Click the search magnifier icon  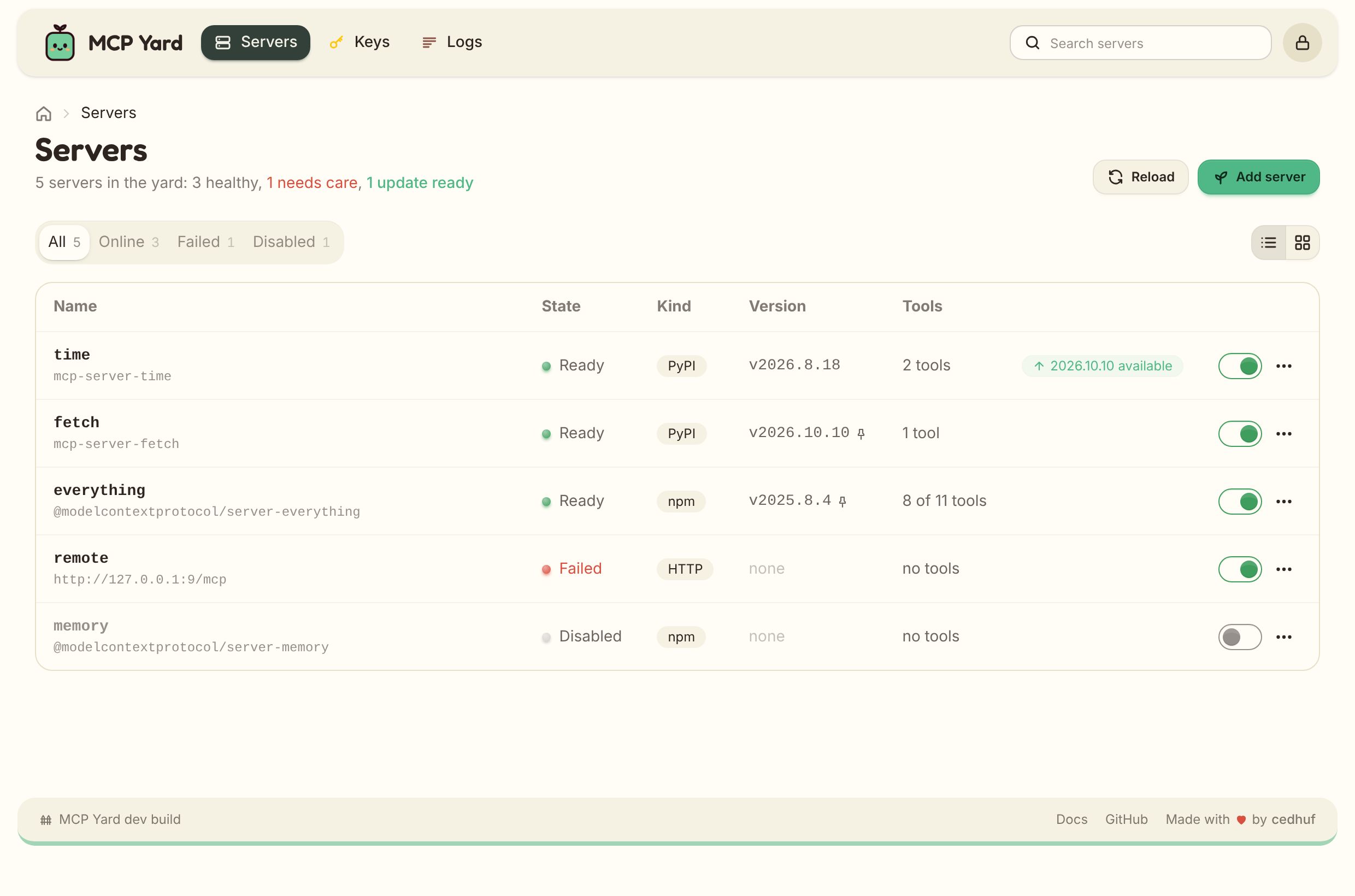pyautogui.click(x=1033, y=43)
